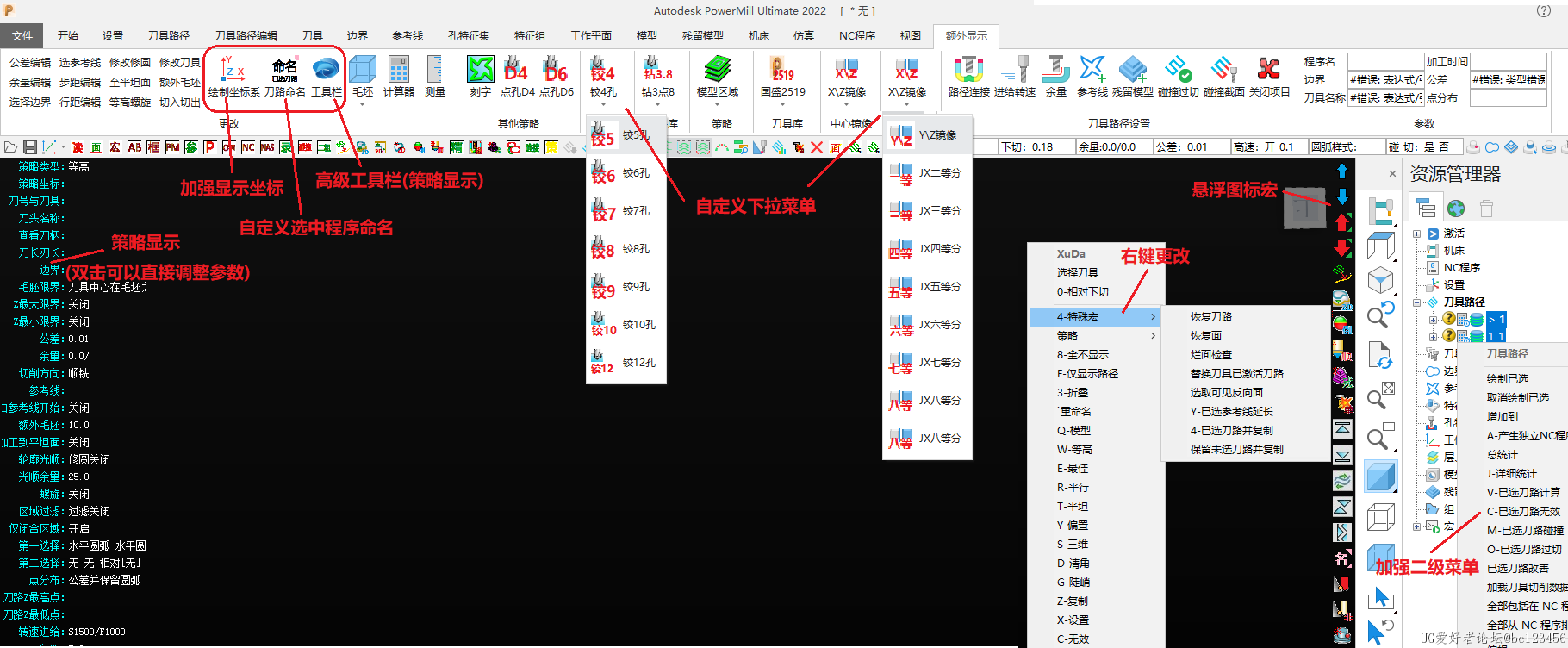The height and width of the screenshot is (648, 1568).
Task: Click the 等高螺旋 button
Action: (x=130, y=103)
